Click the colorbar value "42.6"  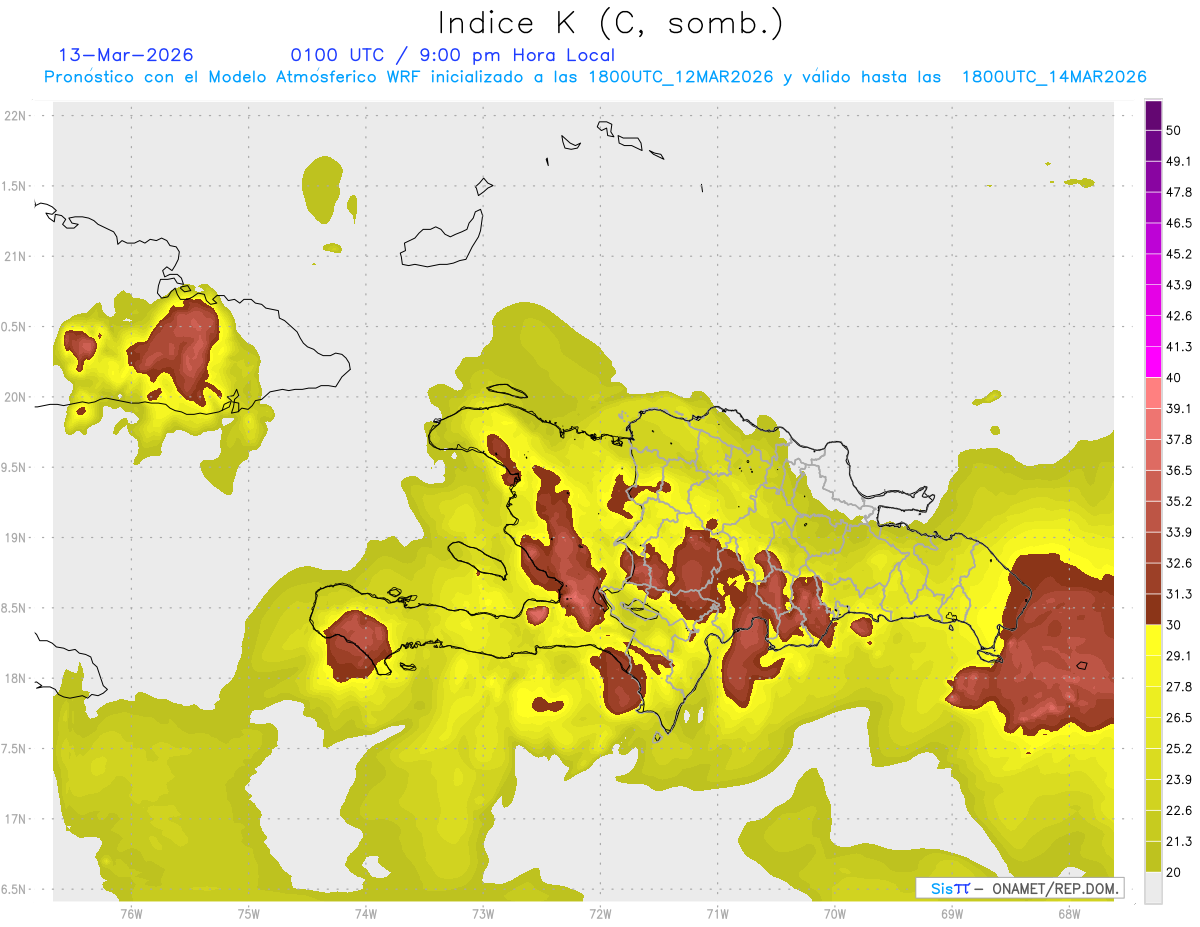click(1179, 316)
